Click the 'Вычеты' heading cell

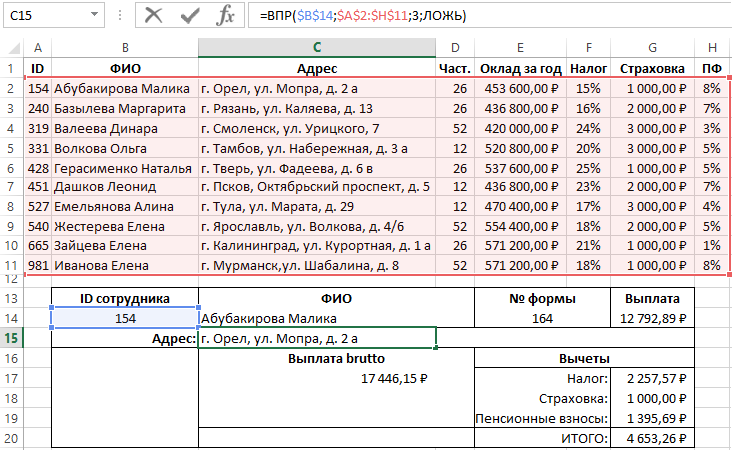(x=584, y=358)
